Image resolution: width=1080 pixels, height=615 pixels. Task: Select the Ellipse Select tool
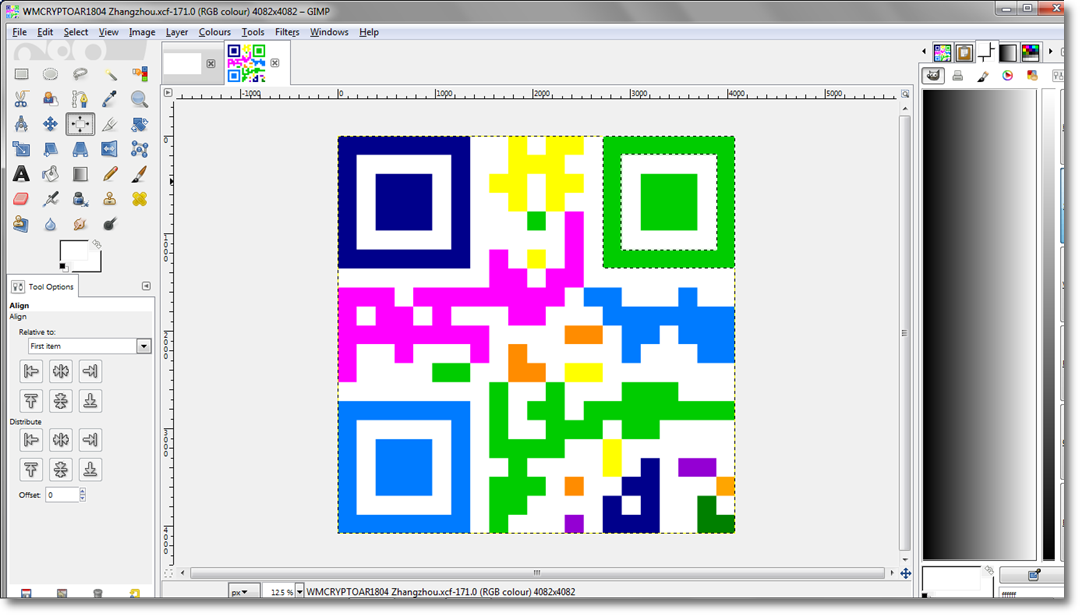(x=50, y=74)
